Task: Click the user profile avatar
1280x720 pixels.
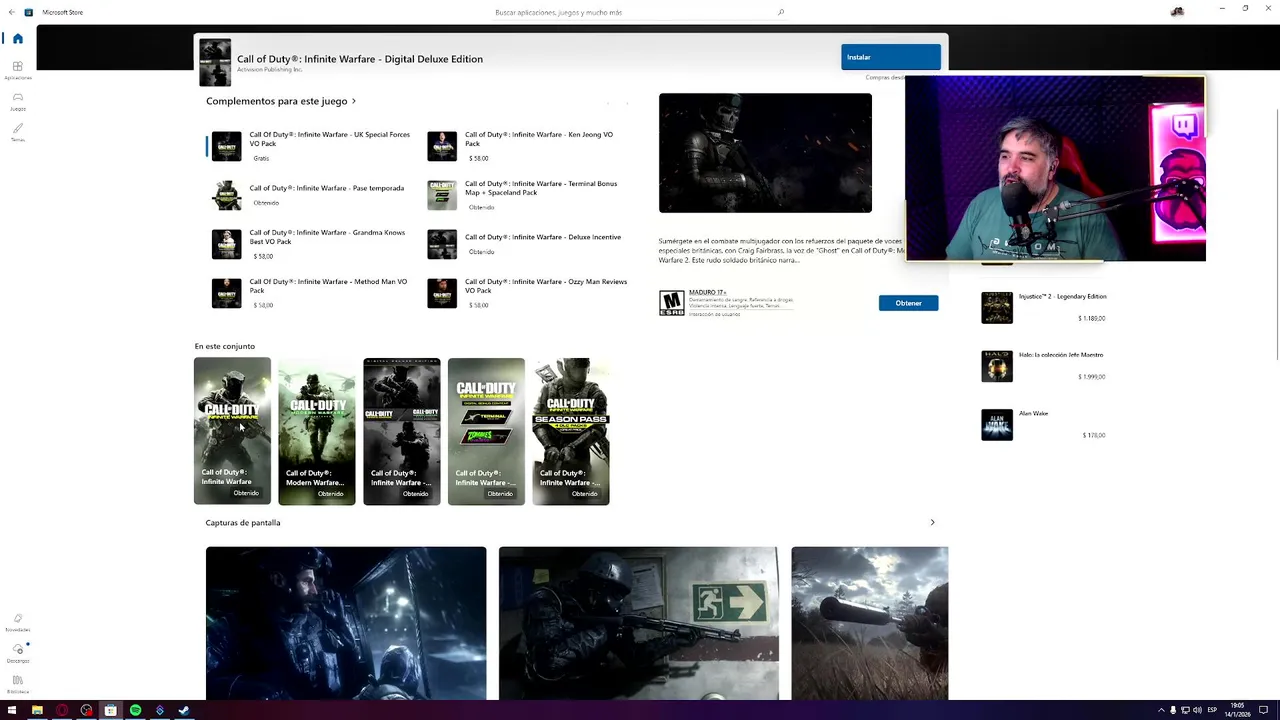Action: pos(1177,12)
